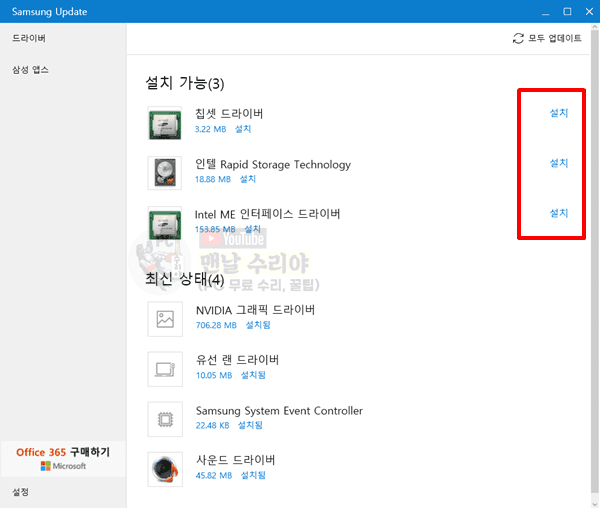Image resolution: width=600 pixels, height=508 pixels.
Task: Install Intel ME 인터페이스 드라이버 via right 설치
Action: tap(559, 213)
